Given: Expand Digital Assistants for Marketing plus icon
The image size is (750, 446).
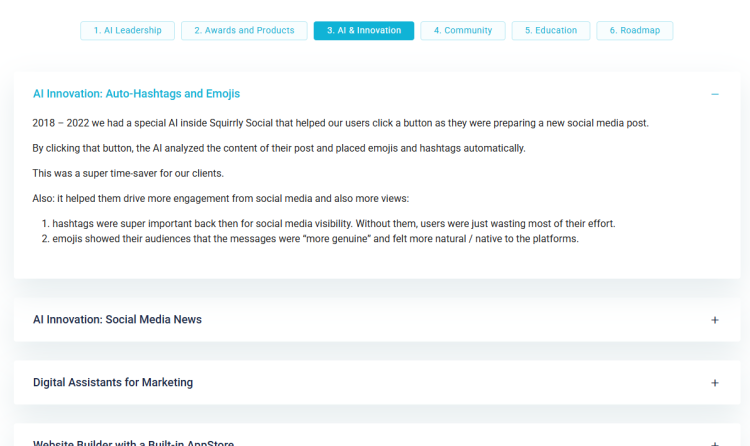Looking at the screenshot, I should pyautogui.click(x=715, y=383).
